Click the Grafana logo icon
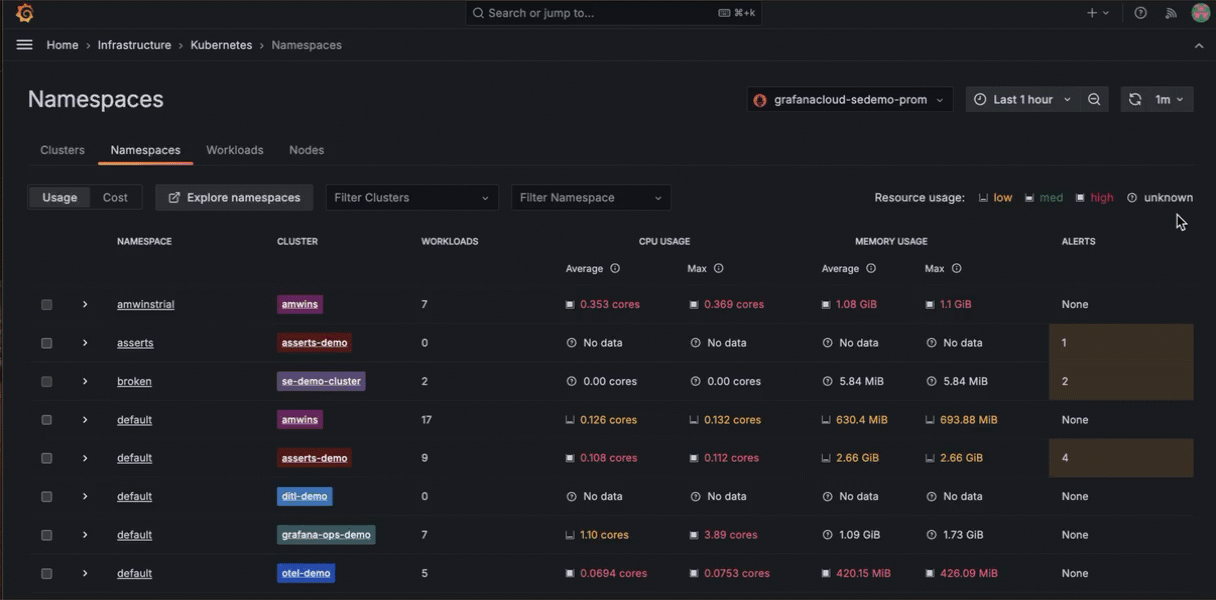 [x=25, y=13]
